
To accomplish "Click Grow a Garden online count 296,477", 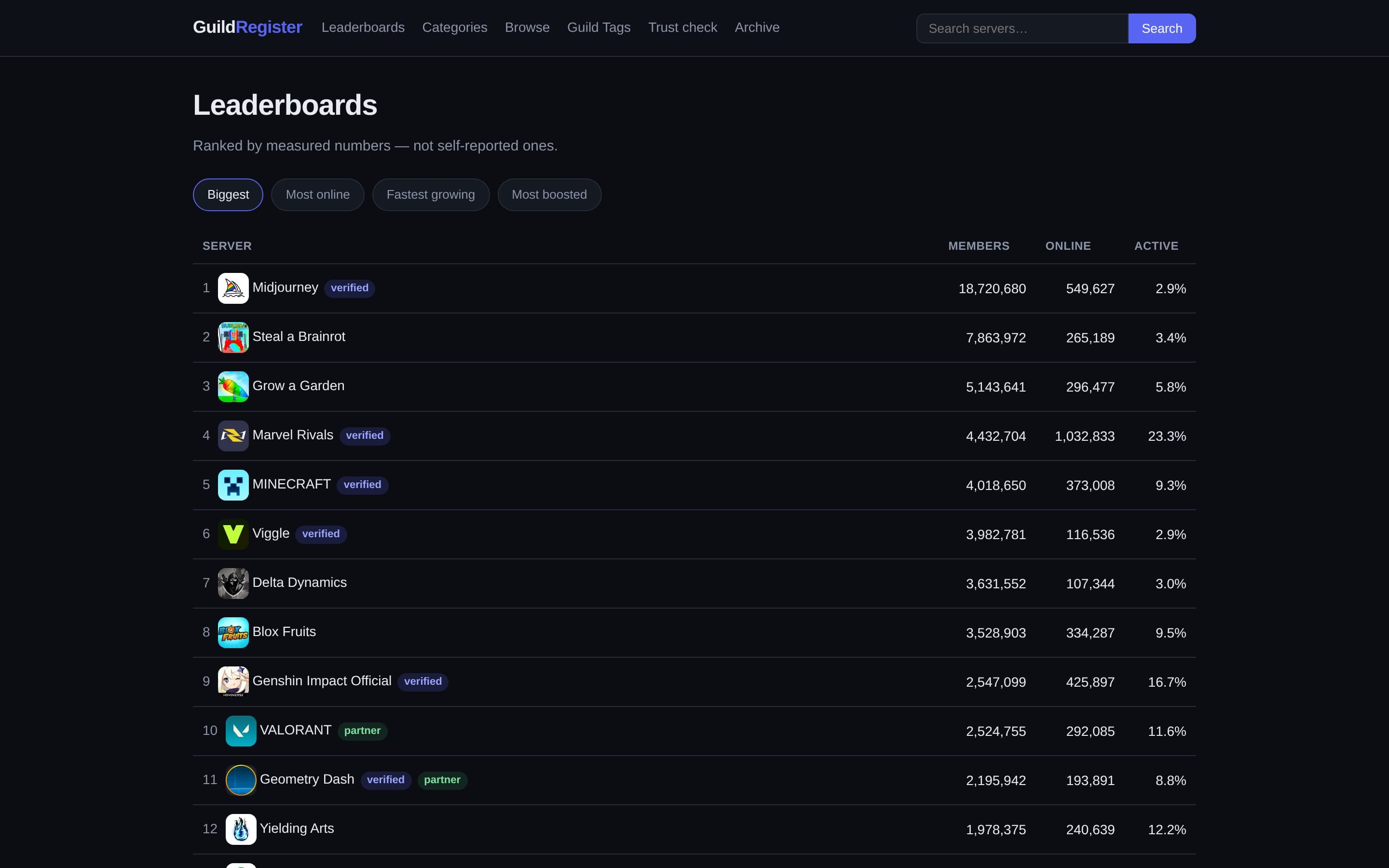I will click(1090, 388).
